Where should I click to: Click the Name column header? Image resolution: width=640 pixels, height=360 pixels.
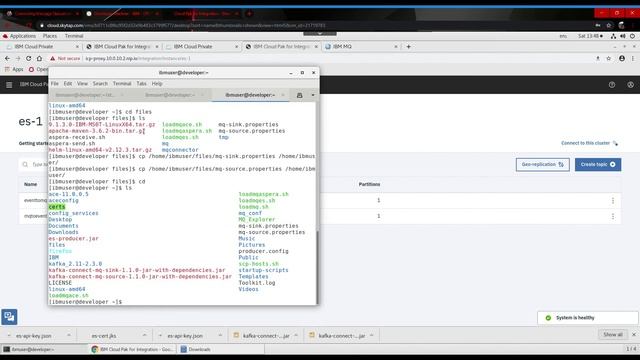click(30, 184)
